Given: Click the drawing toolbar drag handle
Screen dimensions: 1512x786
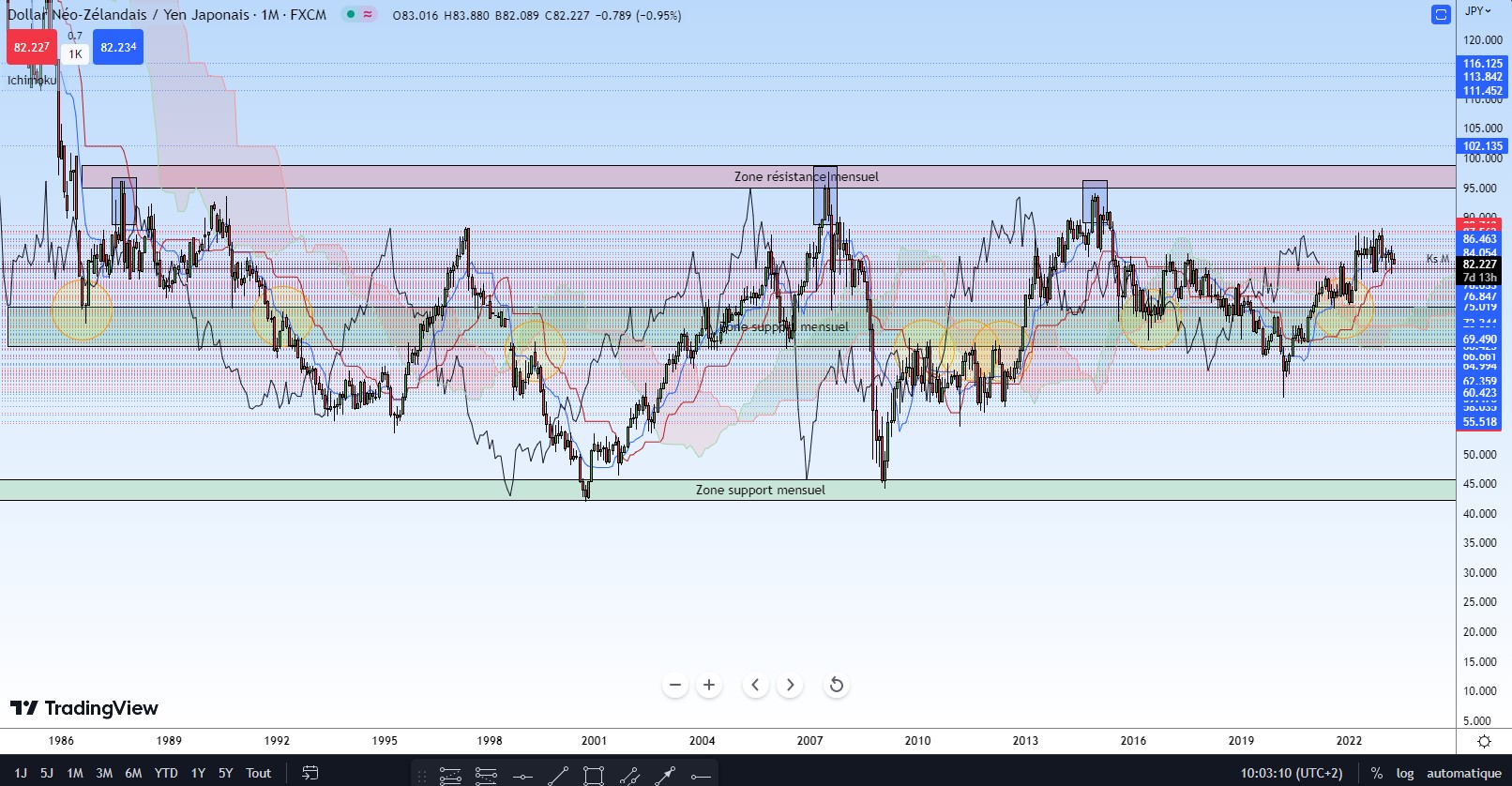Looking at the screenshot, I should coord(422,776).
